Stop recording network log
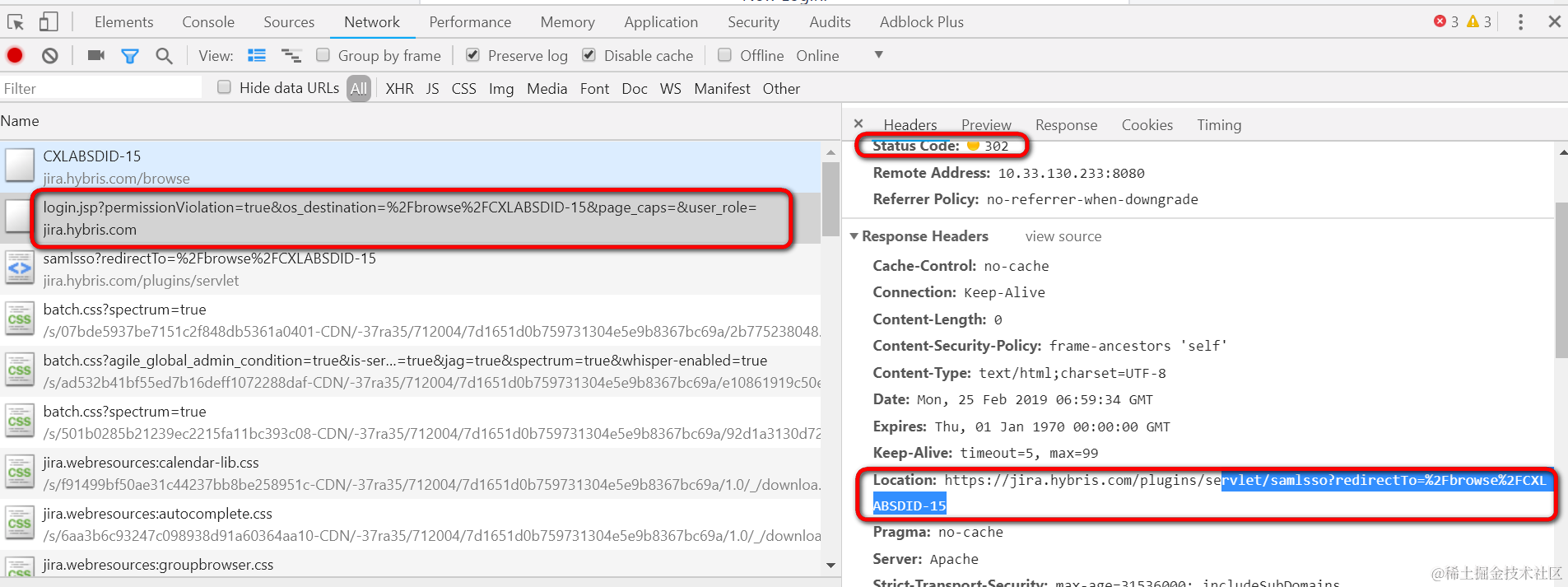The height and width of the screenshot is (587, 1568). pyautogui.click(x=15, y=55)
